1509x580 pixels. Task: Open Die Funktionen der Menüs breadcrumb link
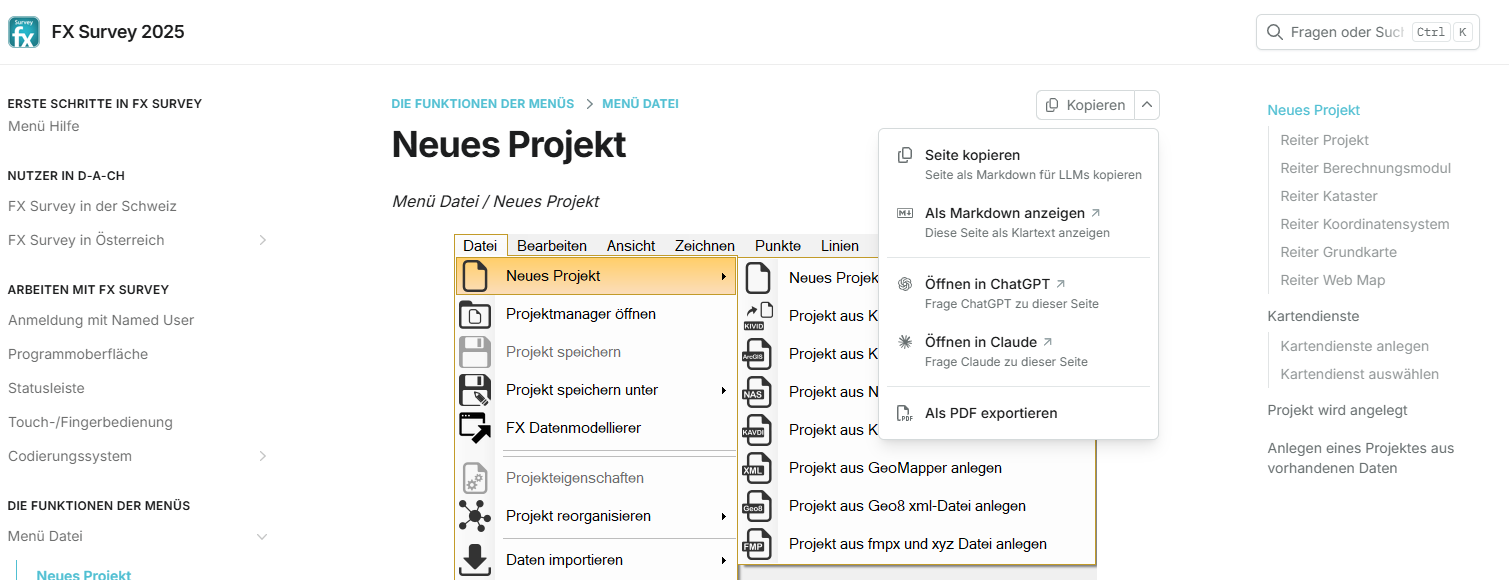click(483, 104)
